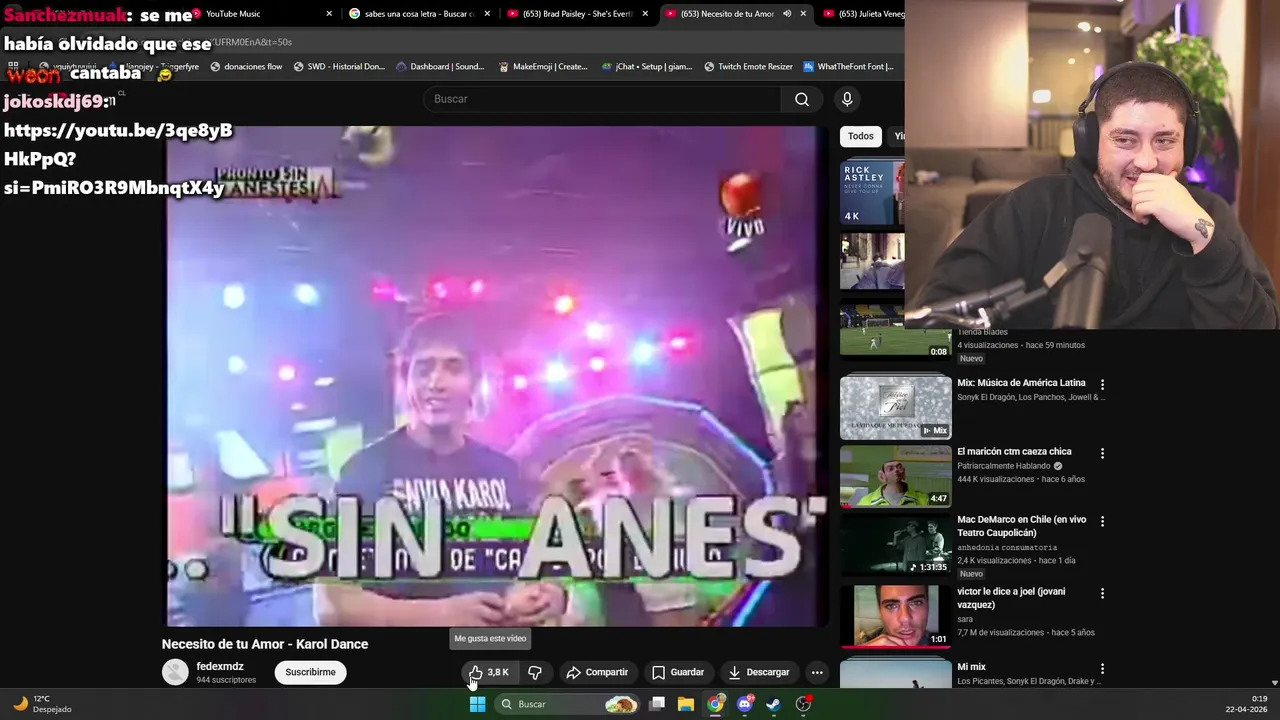Open Mac DeMarco en Chile thumbnail
This screenshot has width=1280, height=720.
pos(896,545)
